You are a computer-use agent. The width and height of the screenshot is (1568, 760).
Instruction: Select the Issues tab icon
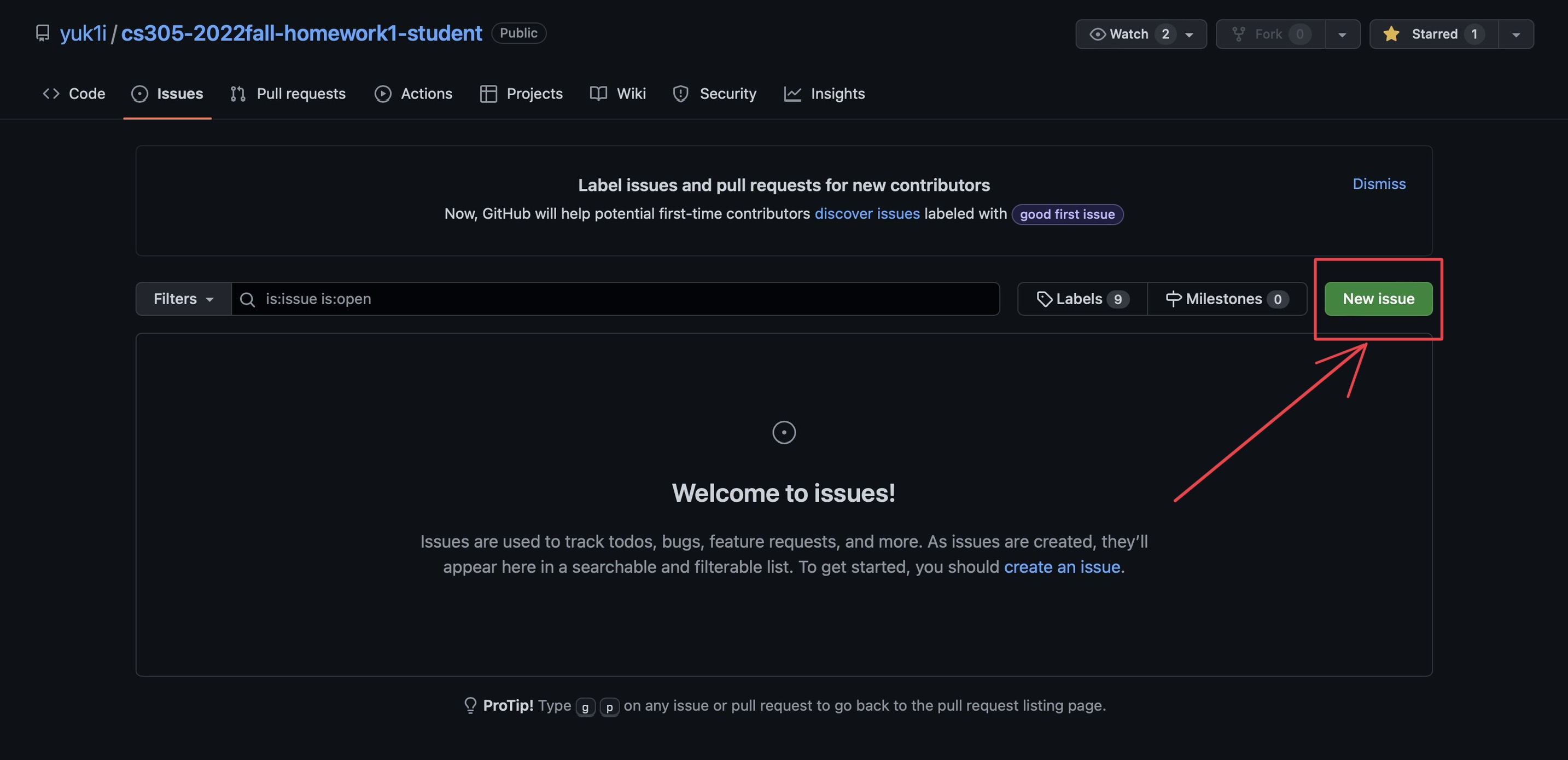[x=139, y=93]
